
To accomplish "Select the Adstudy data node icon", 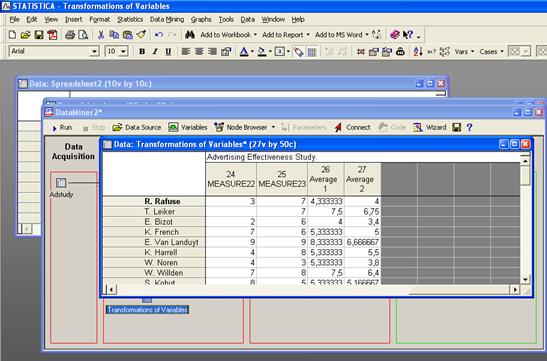I will (61, 182).
